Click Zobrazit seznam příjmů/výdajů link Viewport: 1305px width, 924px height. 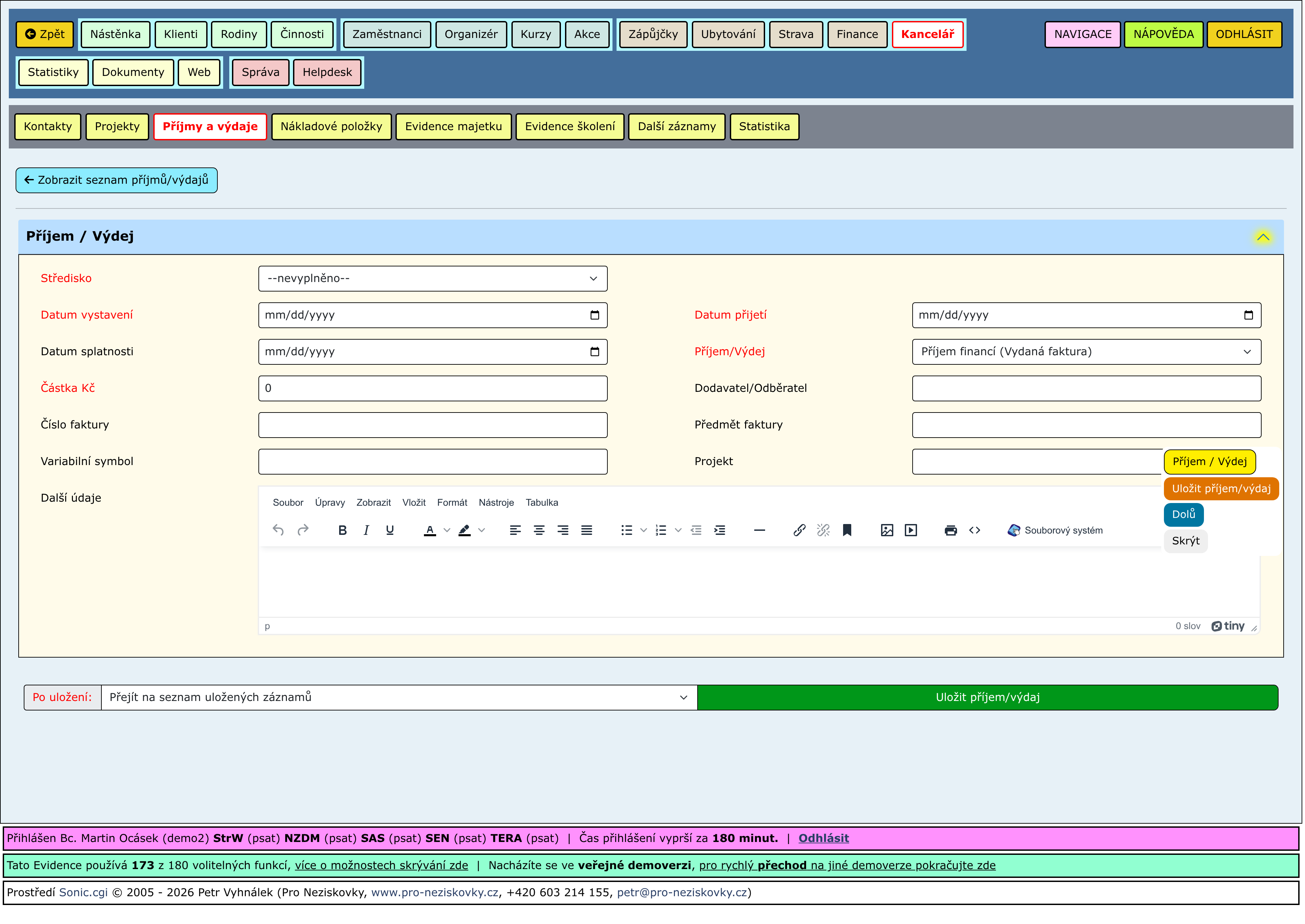[117, 180]
